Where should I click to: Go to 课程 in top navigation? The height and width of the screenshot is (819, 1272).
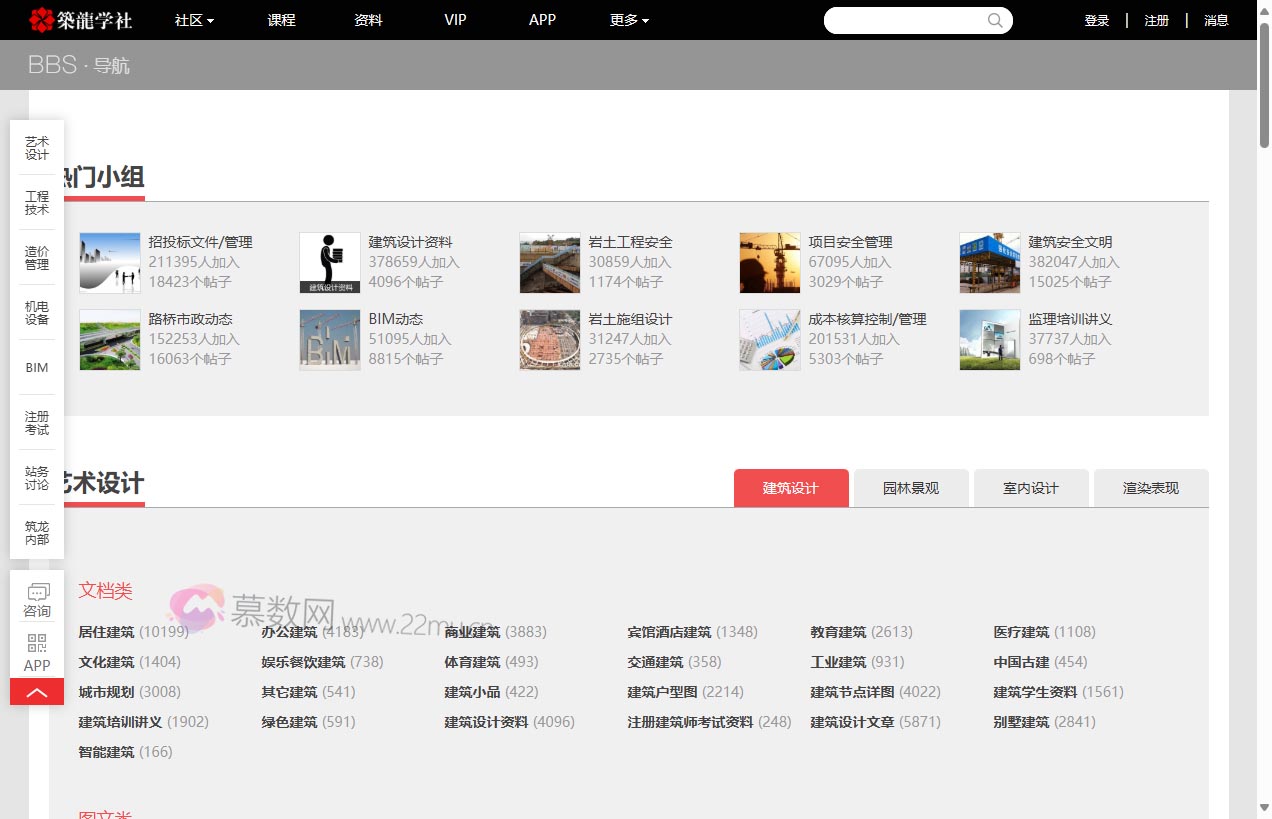coord(281,20)
